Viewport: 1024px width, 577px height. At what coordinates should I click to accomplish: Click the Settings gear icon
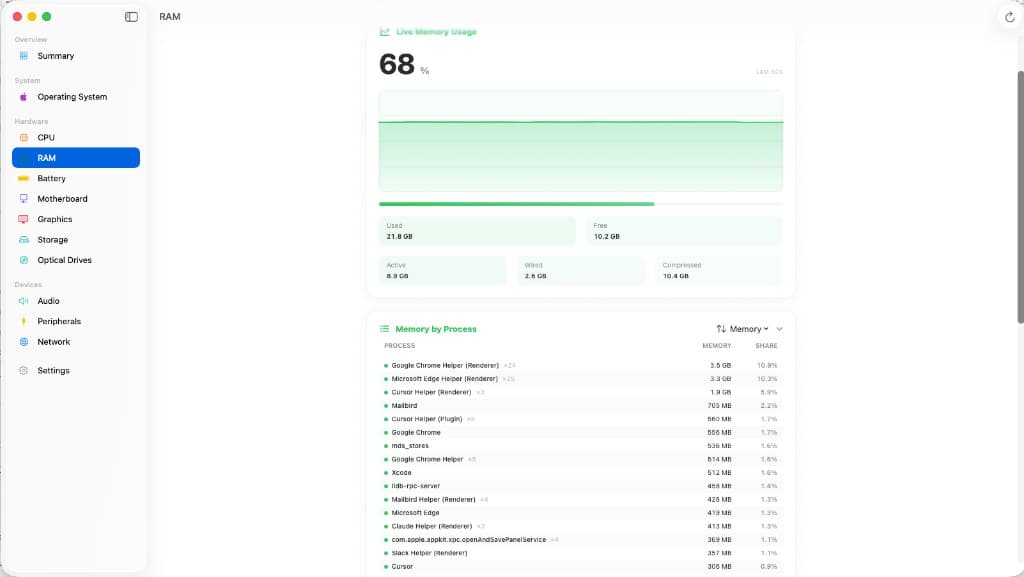point(24,371)
